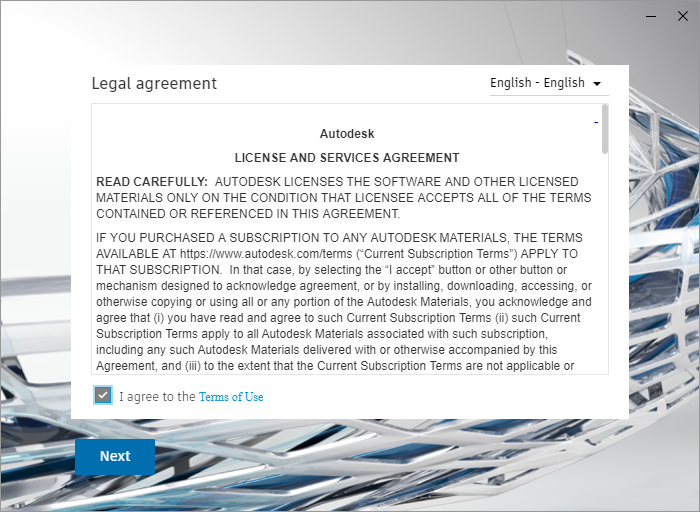Click the Legal agreement heading

154,83
